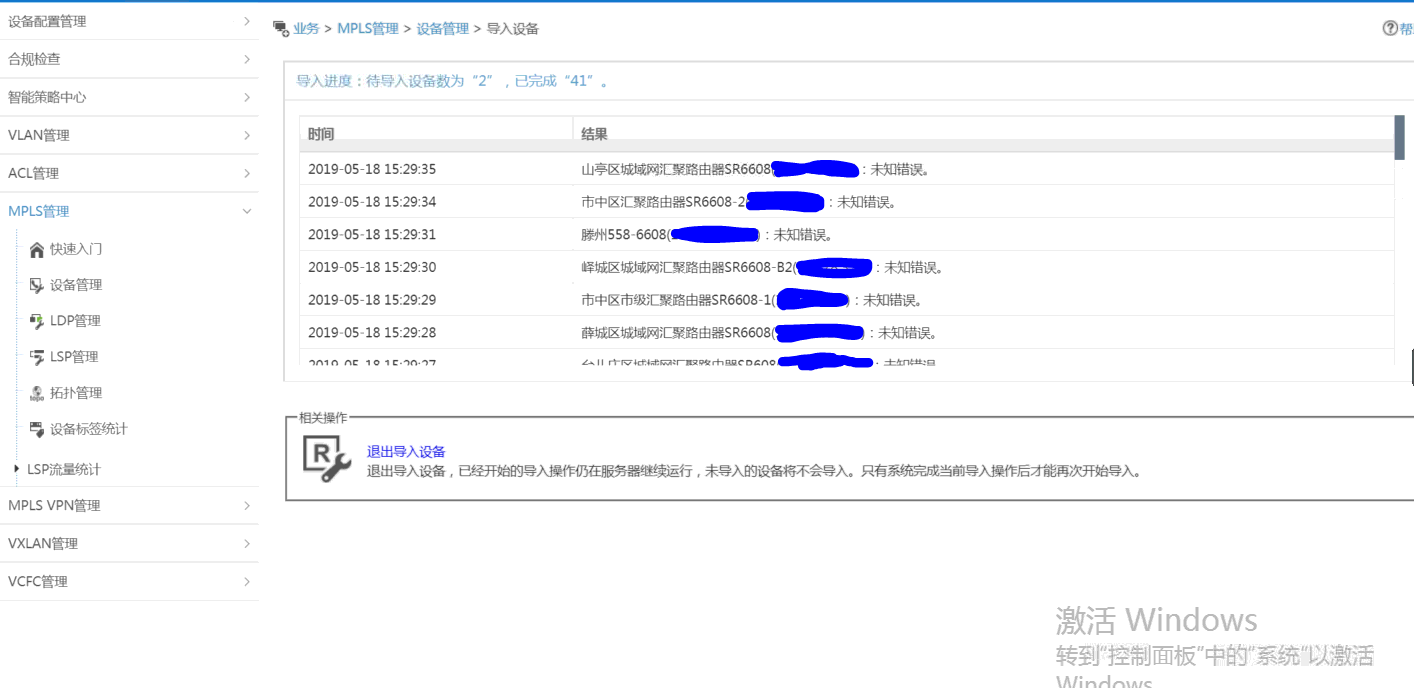Click MPLS管理 breadcrumb link
This screenshot has height=688, width=1414.
pyautogui.click(x=368, y=29)
